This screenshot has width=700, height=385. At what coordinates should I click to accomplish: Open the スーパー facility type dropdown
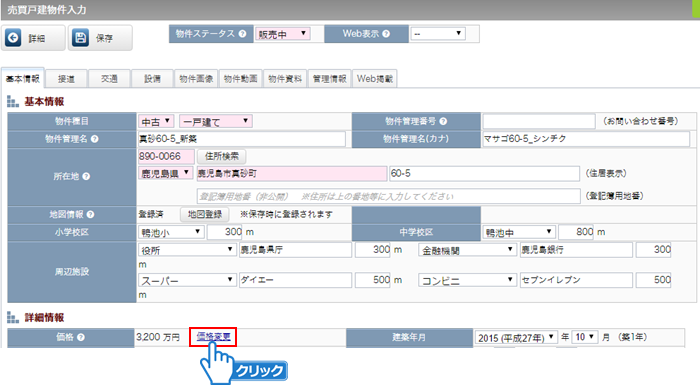click(187, 280)
